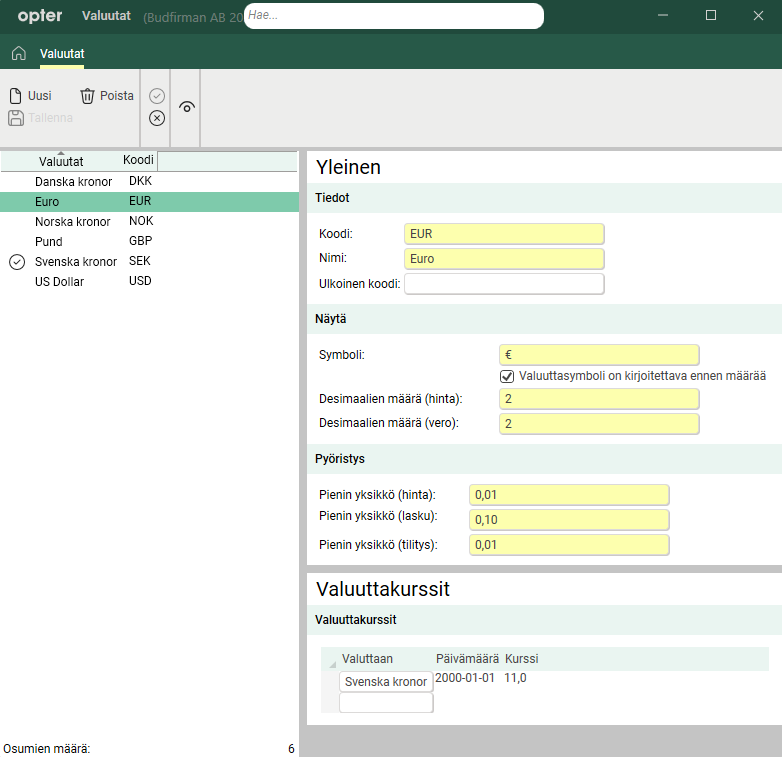This screenshot has height=757, width=782.
Task: Create new currency with Uusi
Action: point(30,96)
